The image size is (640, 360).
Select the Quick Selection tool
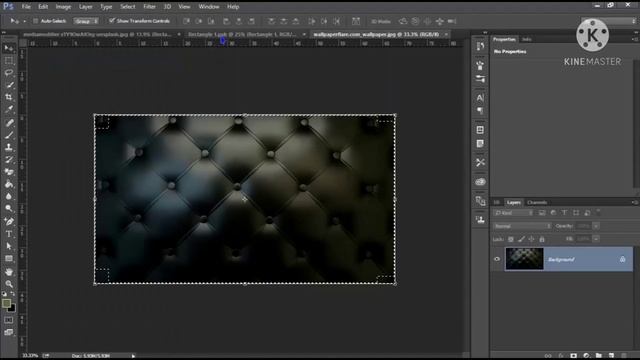tap(9, 85)
